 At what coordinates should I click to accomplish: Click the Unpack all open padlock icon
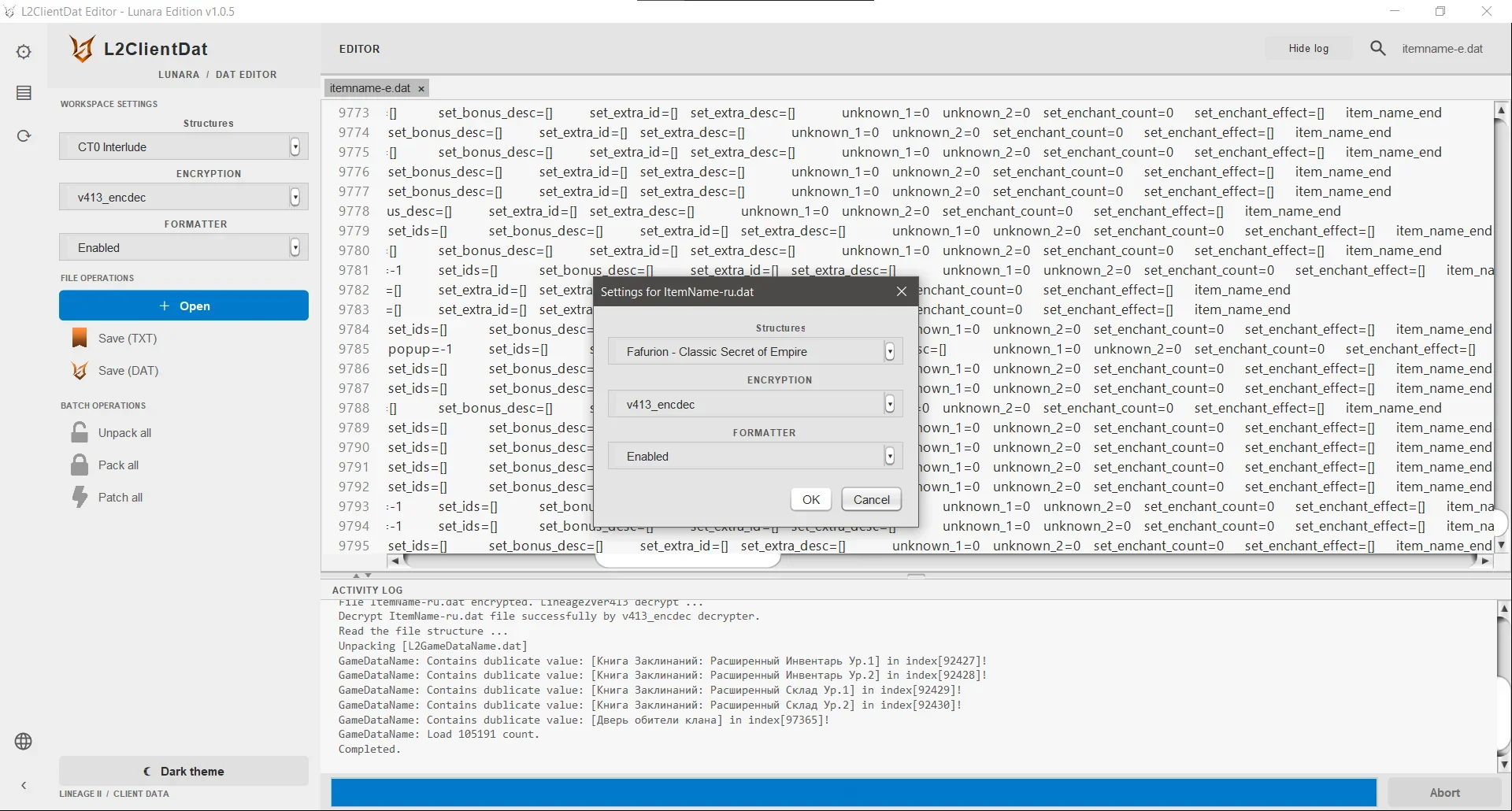click(x=80, y=433)
